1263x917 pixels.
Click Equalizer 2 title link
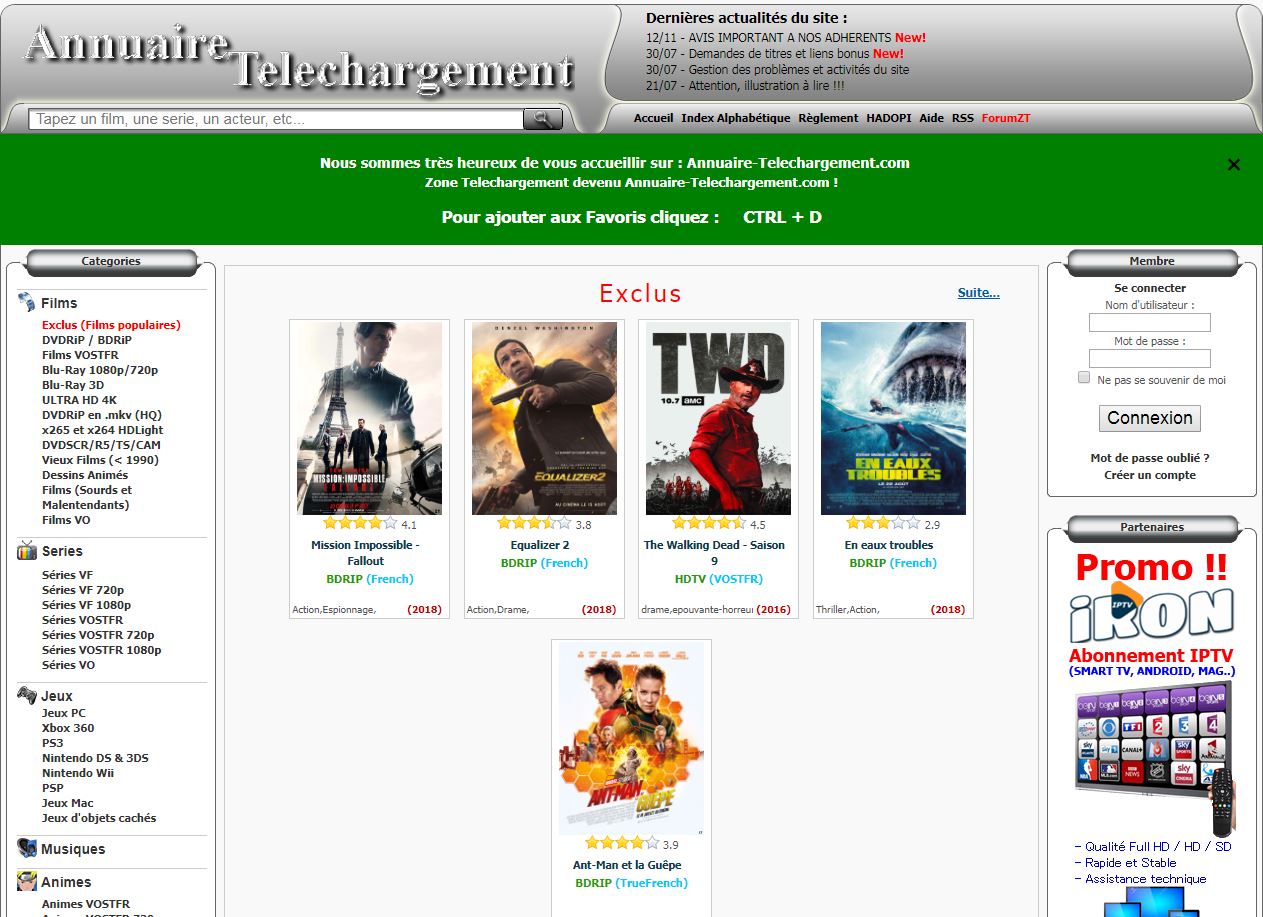click(x=540, y=545)
